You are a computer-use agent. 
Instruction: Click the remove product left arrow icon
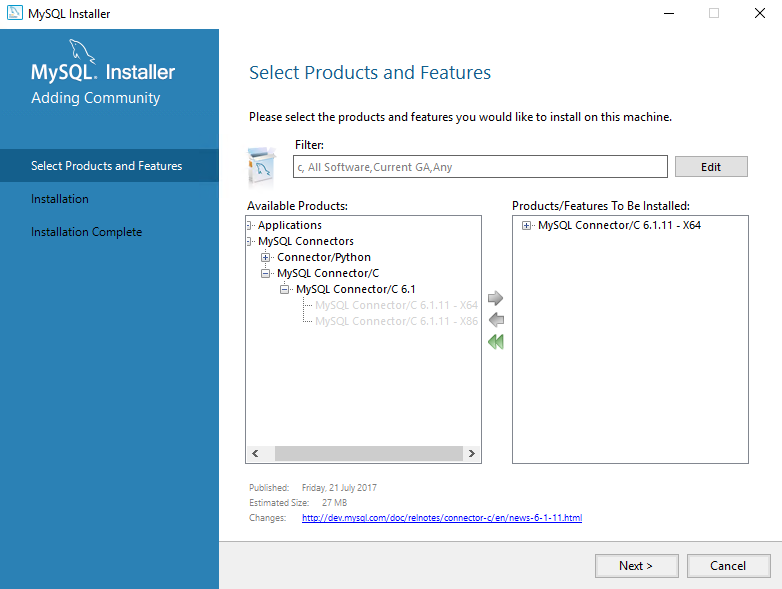496,320
